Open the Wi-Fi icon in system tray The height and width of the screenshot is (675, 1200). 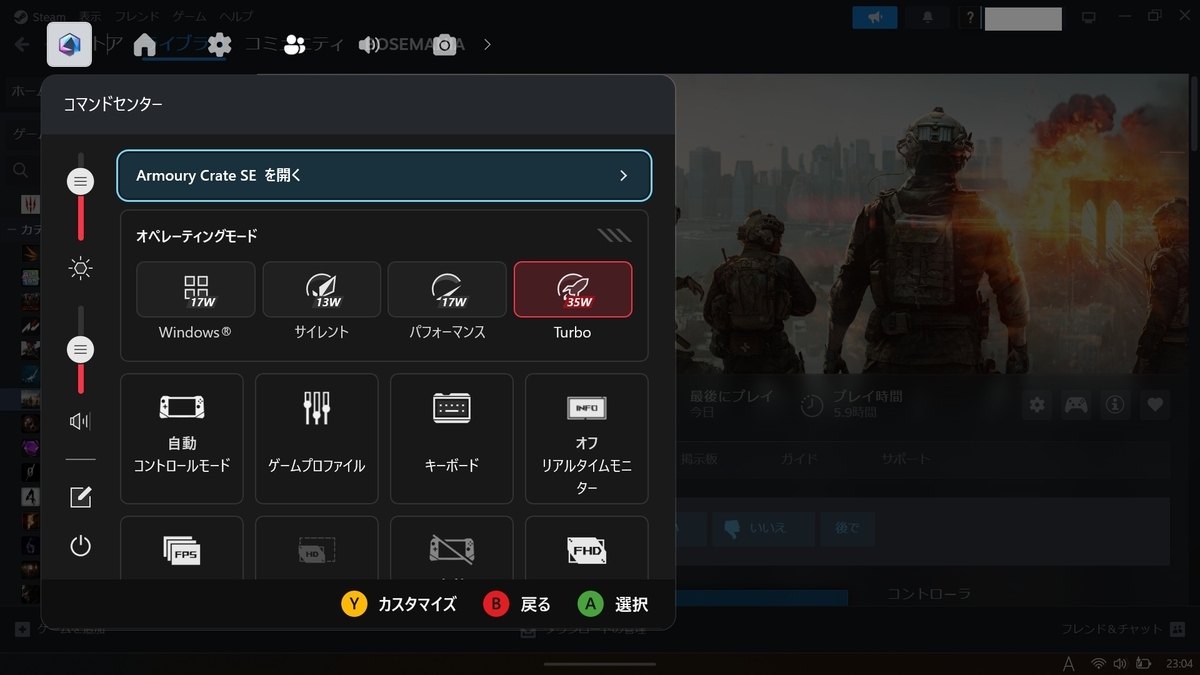[x=1099, y=663]
